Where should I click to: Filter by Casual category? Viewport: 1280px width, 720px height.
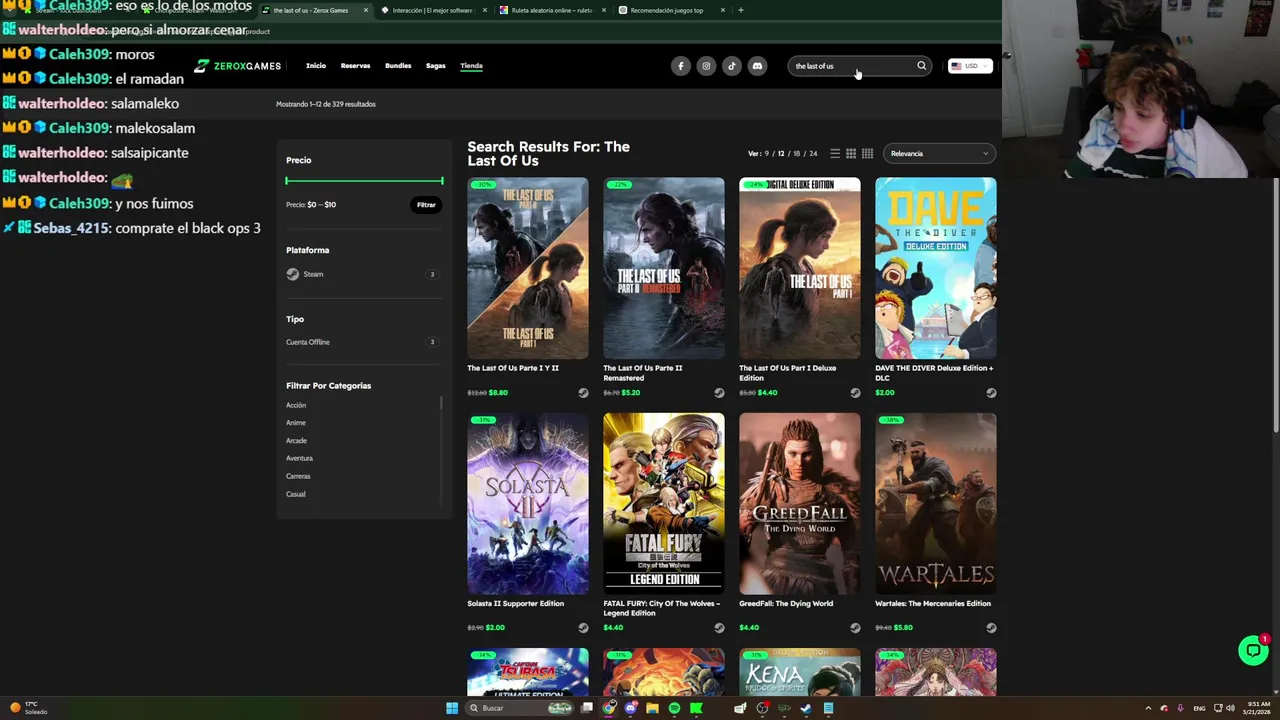click(x=296, y=494)
